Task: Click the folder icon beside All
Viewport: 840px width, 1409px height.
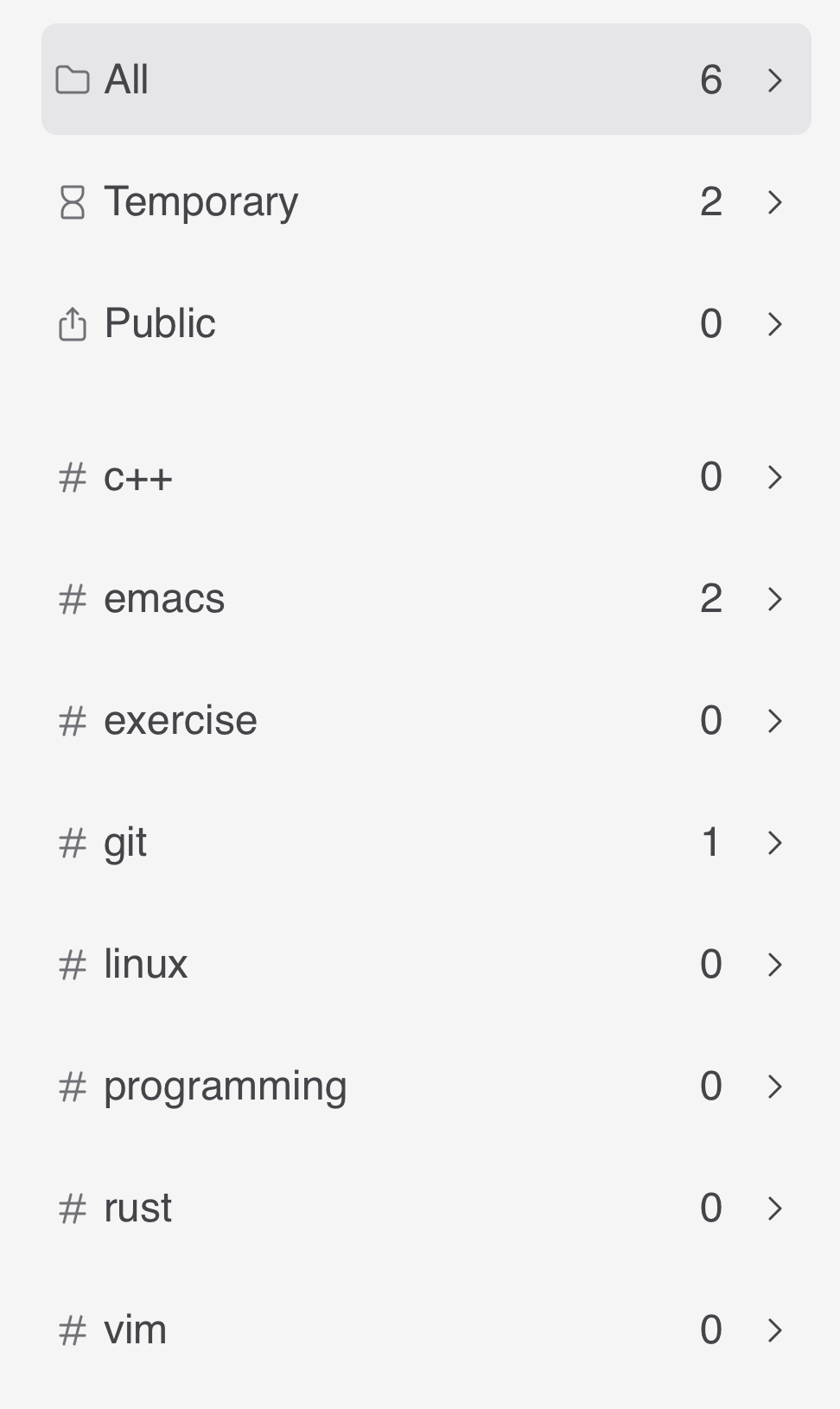Action: pos(73,80)
